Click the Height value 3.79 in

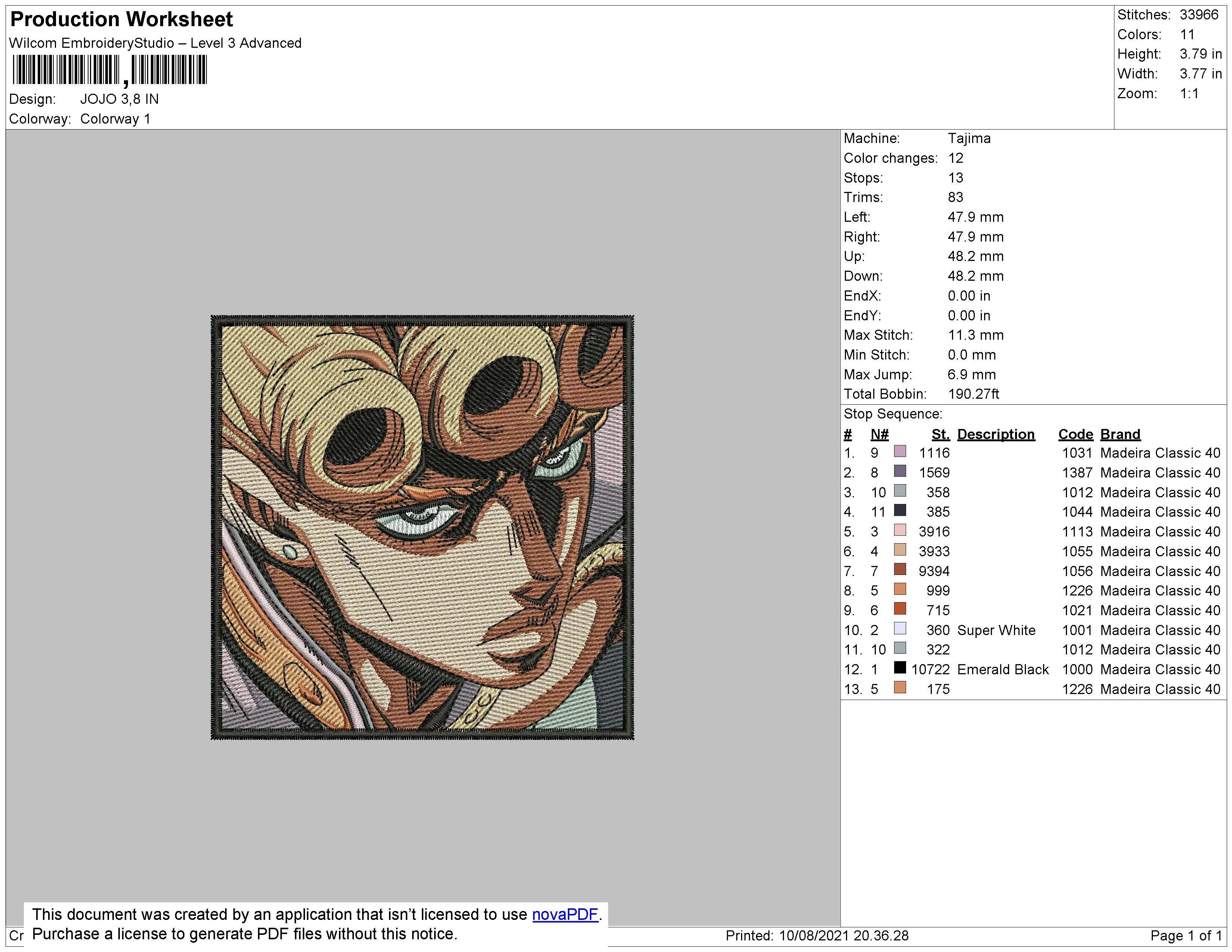click(1201, 55)
